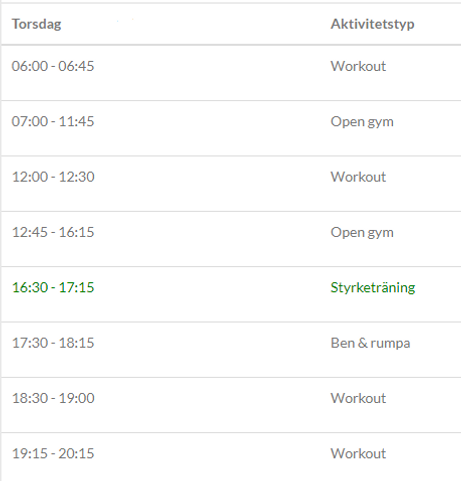Select the 18:30 - 19:00 time slot
Viewport: 461px width, 481px height.
tap(53, 398)
